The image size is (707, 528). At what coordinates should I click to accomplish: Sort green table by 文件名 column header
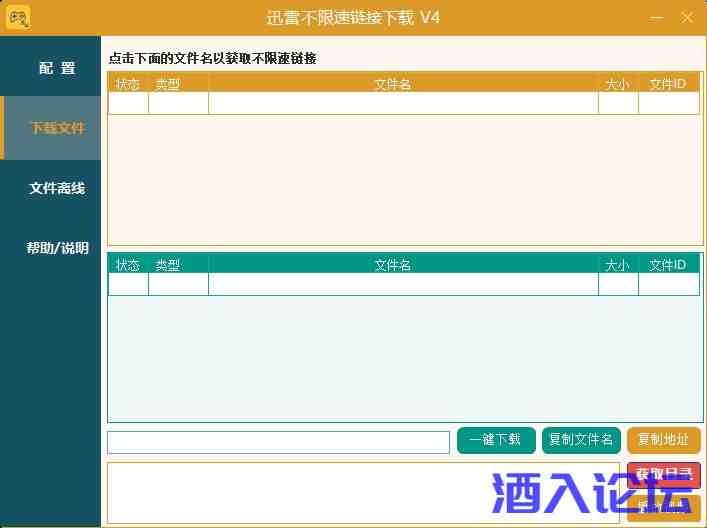[x=403, y=265]
